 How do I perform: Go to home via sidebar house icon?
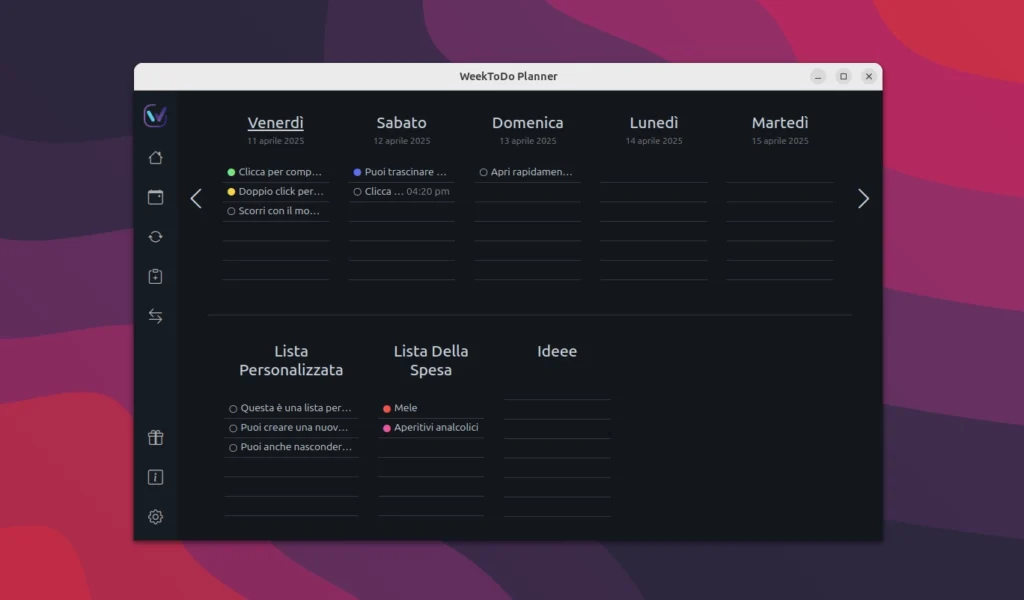click(x=155, y=158)
